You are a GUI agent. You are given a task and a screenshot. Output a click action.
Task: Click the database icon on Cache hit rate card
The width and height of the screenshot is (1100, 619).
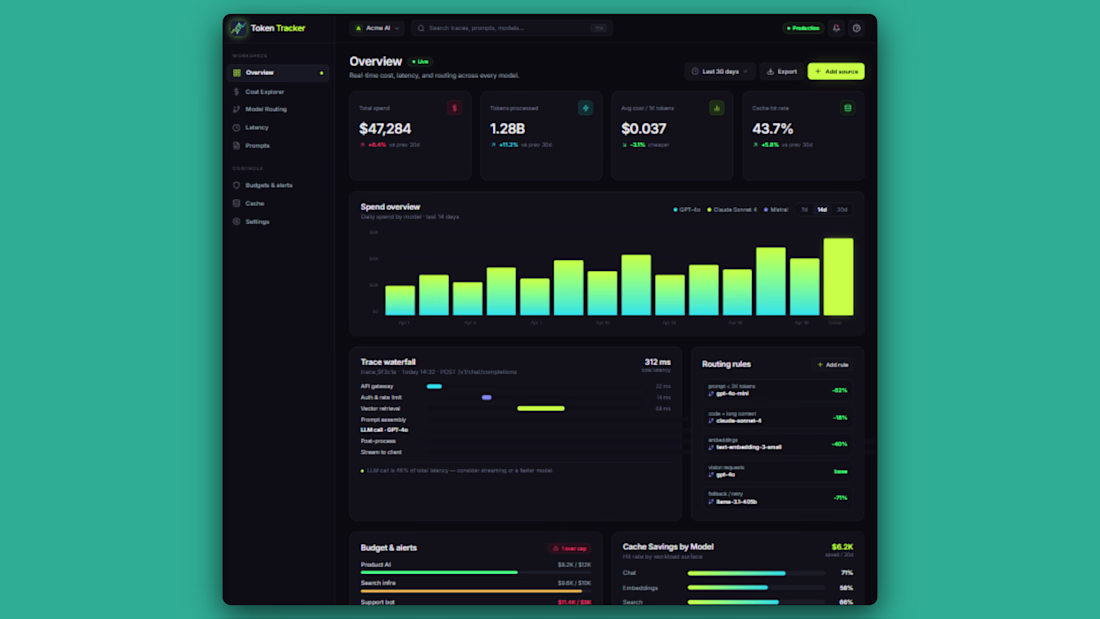[x=847, y=108]
